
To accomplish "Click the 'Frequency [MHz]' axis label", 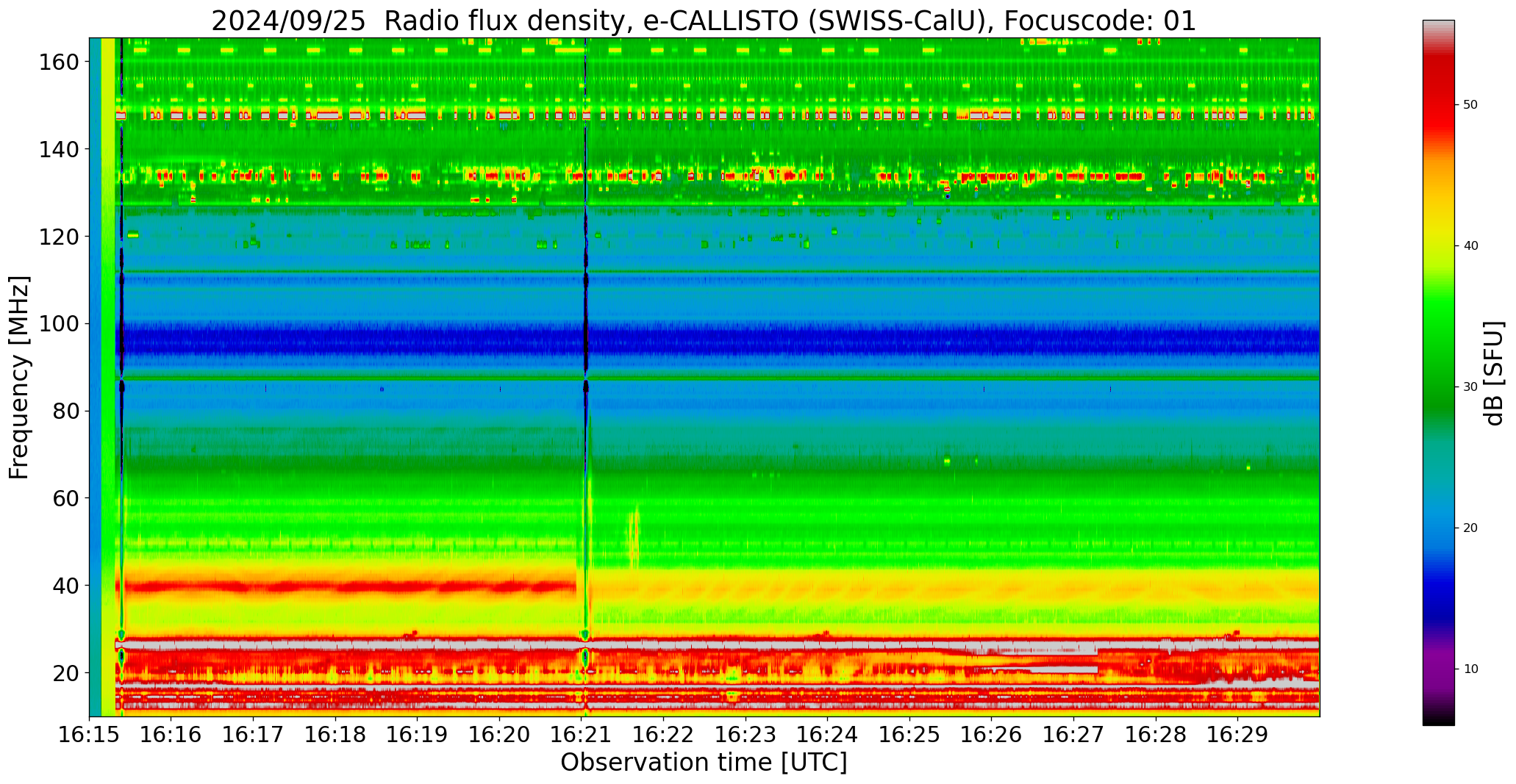I will tap(19, 378).
